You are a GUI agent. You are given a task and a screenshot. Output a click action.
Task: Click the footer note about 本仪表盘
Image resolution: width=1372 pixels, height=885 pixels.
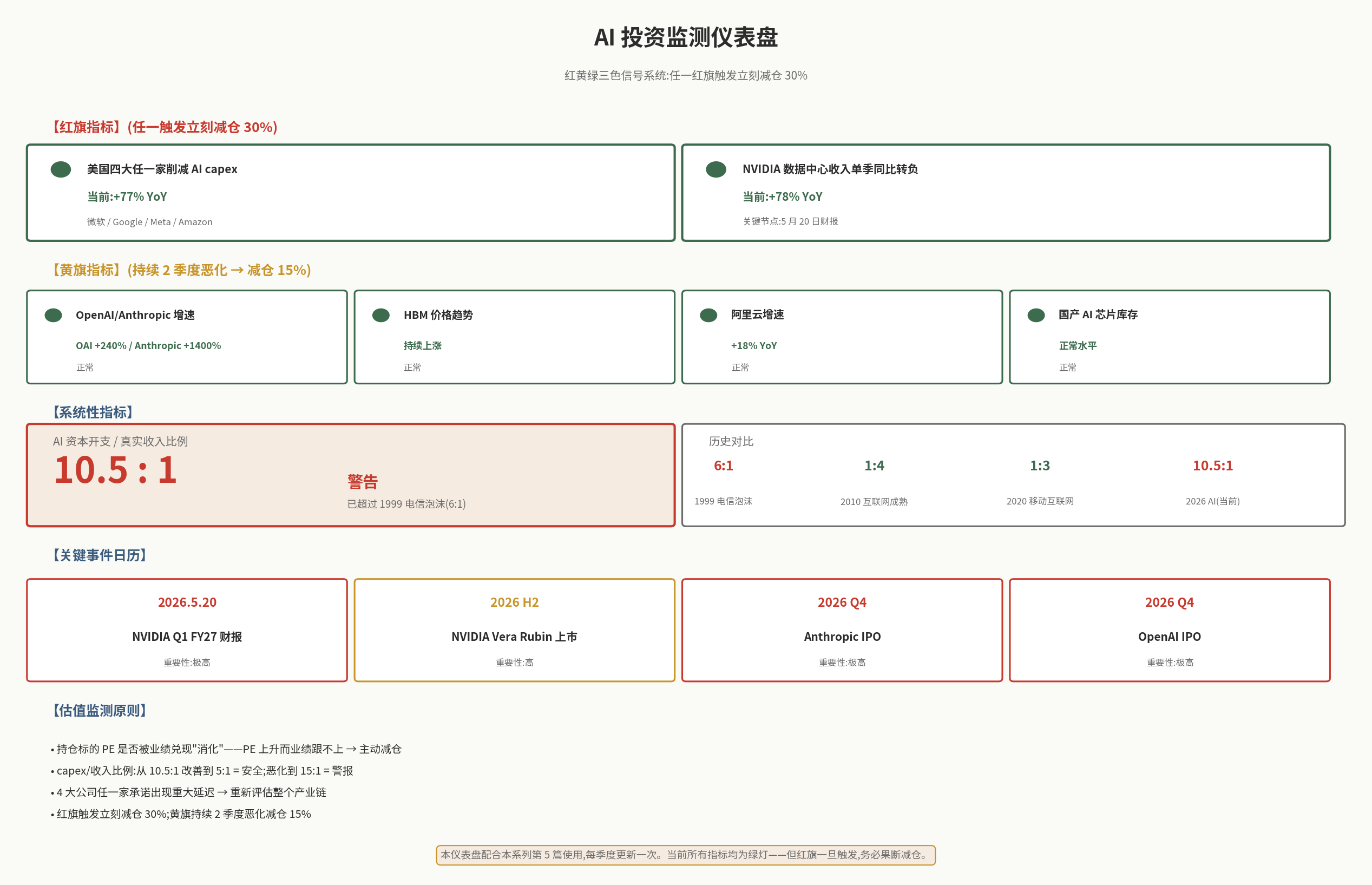686,855
